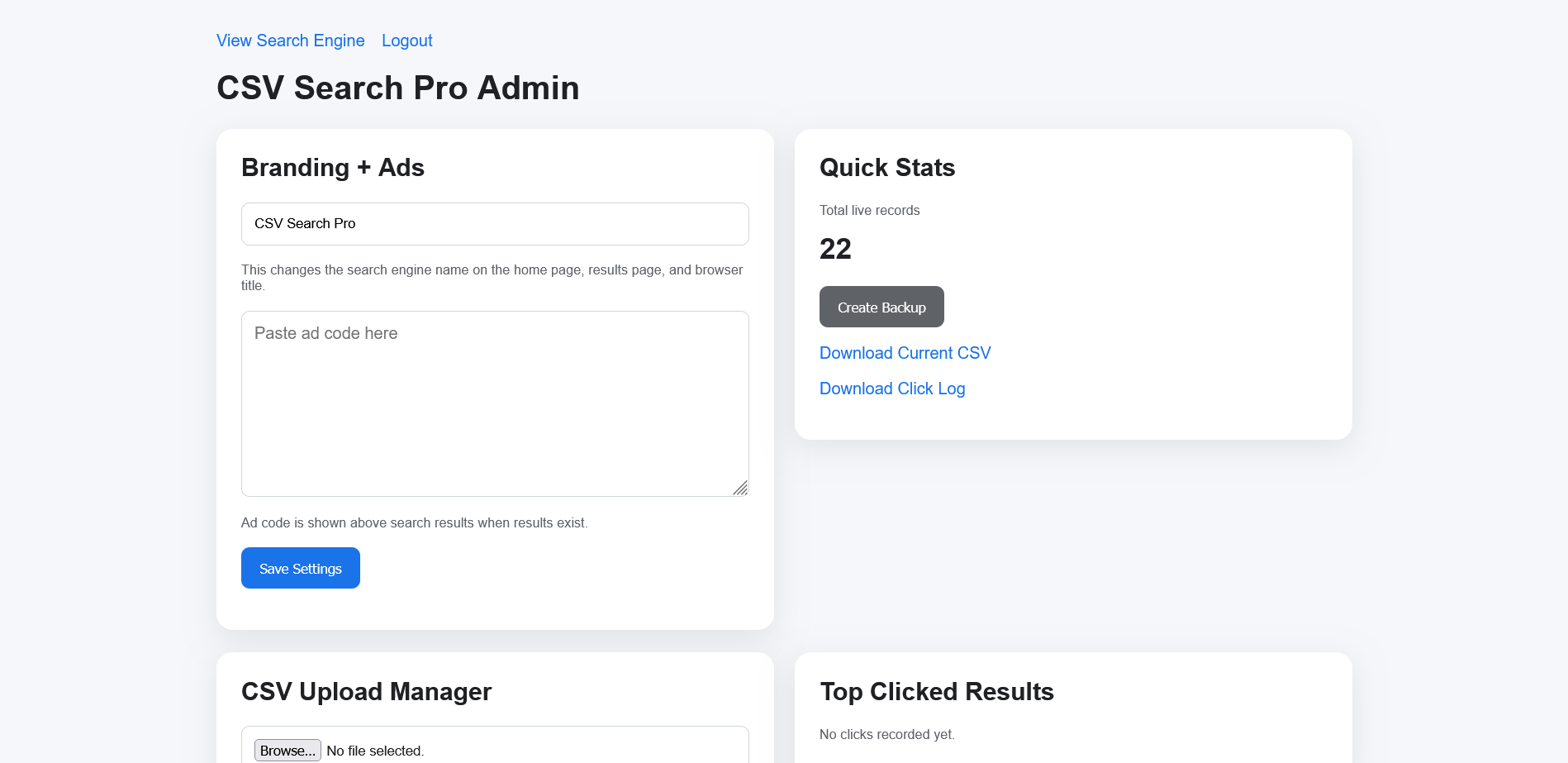Click the CSV Search Pro Admin page title
The height and width of the screenshot is (763, 1568).
[x=397, y=88]
